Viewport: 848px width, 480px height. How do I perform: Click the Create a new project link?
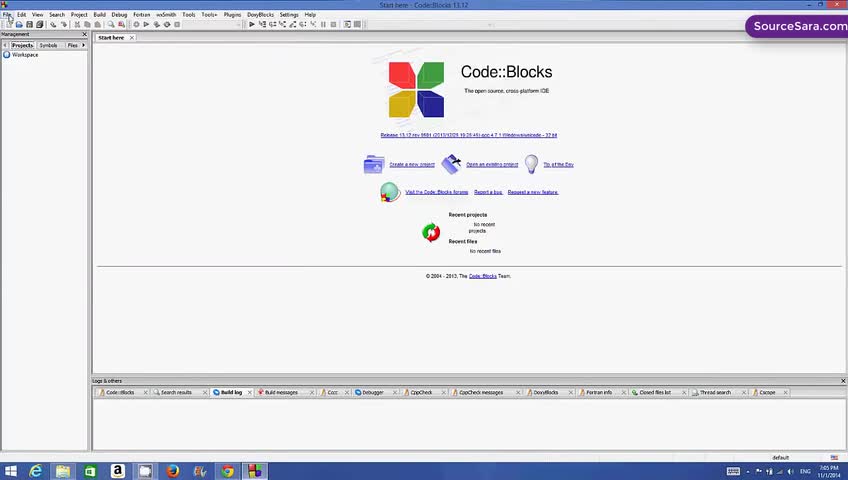(x=412, y=164)
